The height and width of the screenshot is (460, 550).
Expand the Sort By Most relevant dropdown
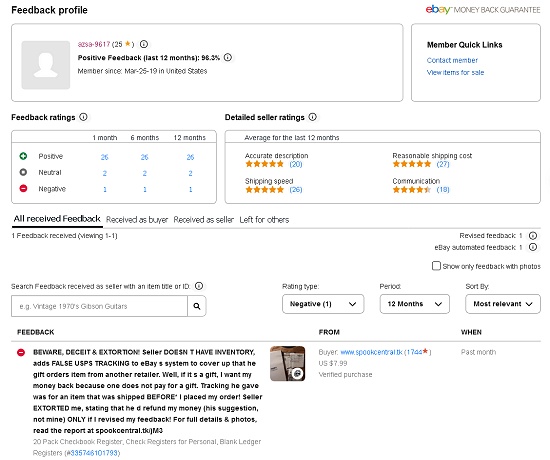tap(503, 304)
